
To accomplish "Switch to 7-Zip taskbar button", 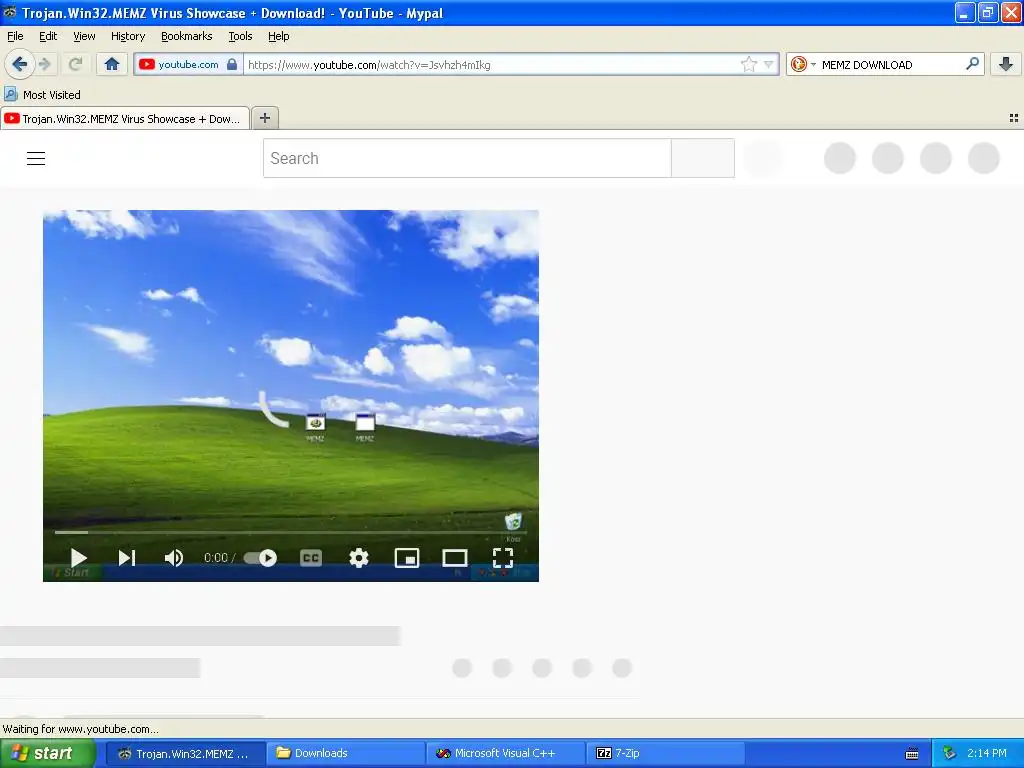I will [x=665, y=754].
